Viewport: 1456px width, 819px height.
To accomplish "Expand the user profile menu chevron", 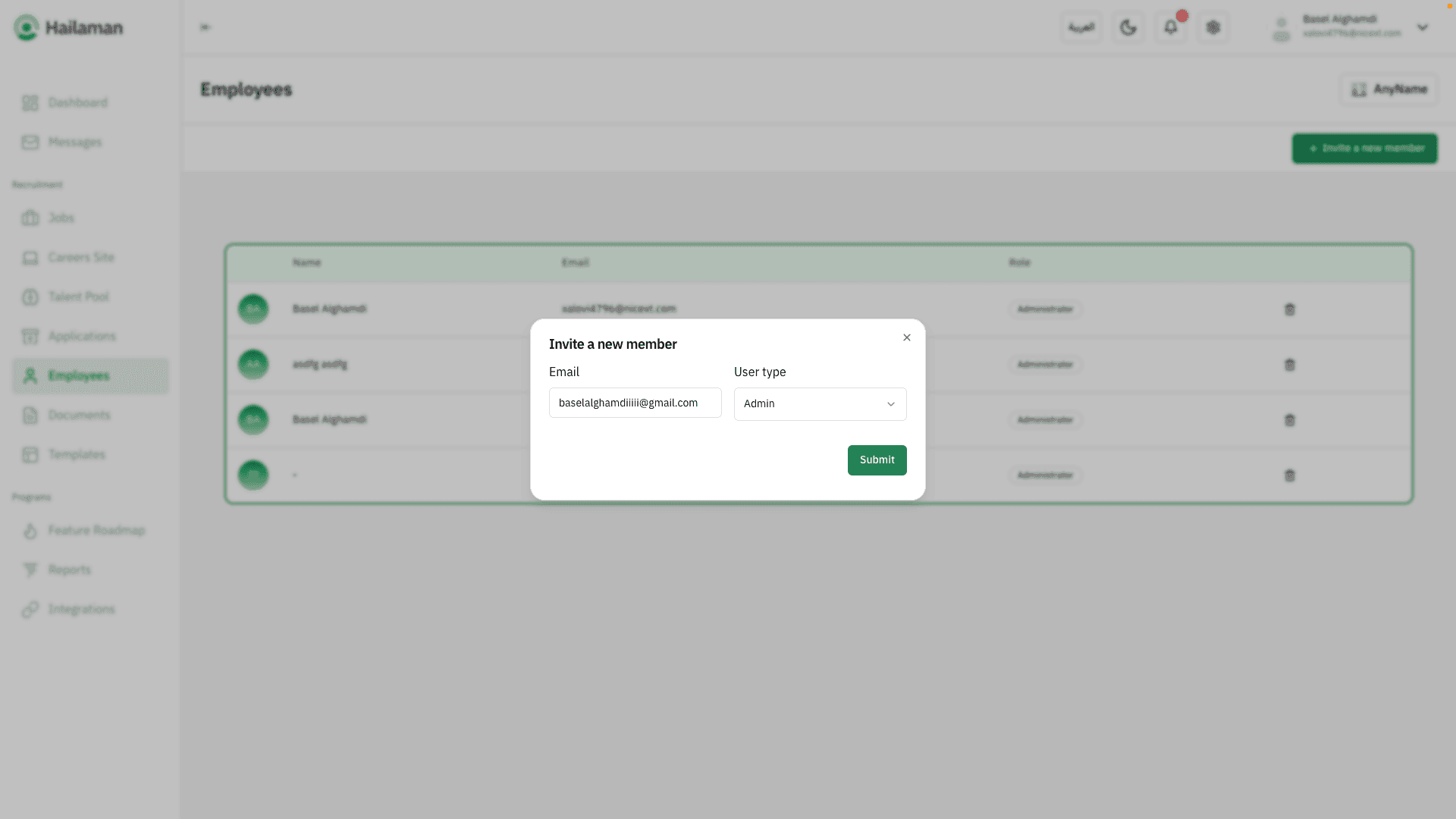I will 1423,28.
